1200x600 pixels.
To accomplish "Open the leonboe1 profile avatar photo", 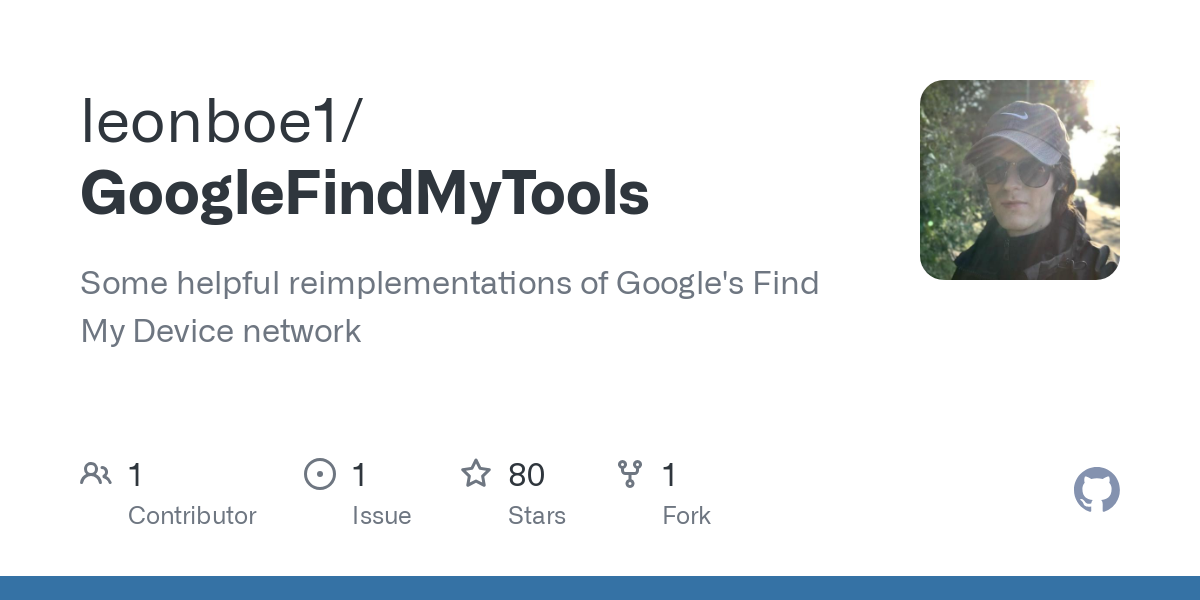I will coord(1019,180).
